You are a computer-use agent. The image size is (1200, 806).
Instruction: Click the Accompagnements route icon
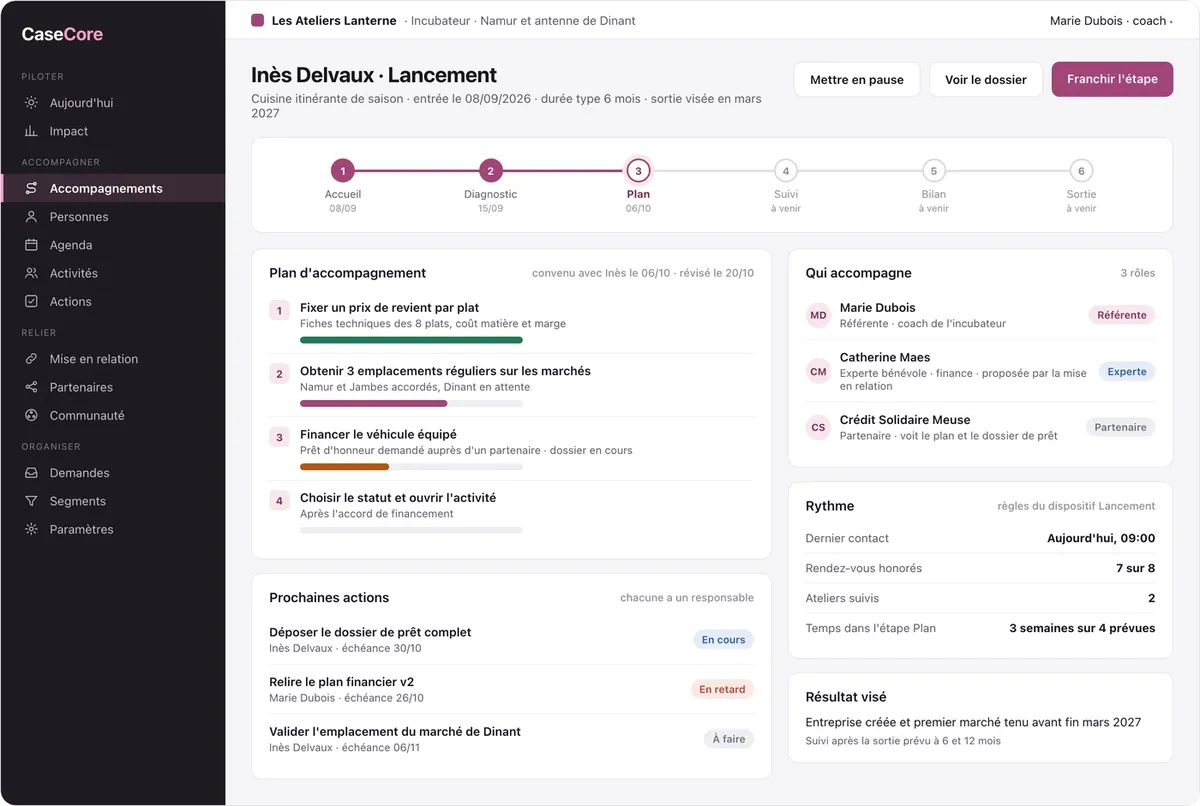coord(31,188)
